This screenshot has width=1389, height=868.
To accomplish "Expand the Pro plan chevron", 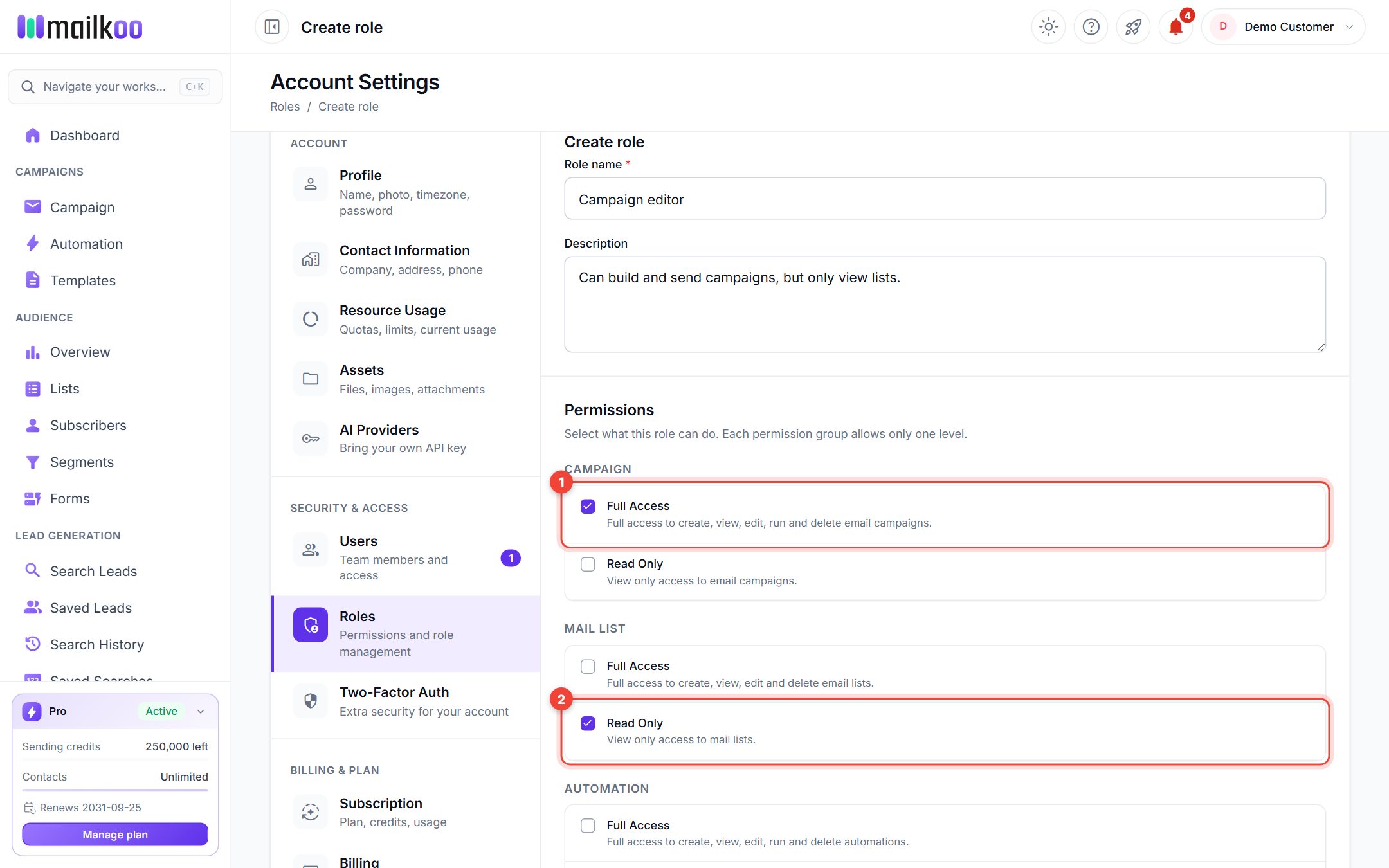I will click(x=201, y=711).
